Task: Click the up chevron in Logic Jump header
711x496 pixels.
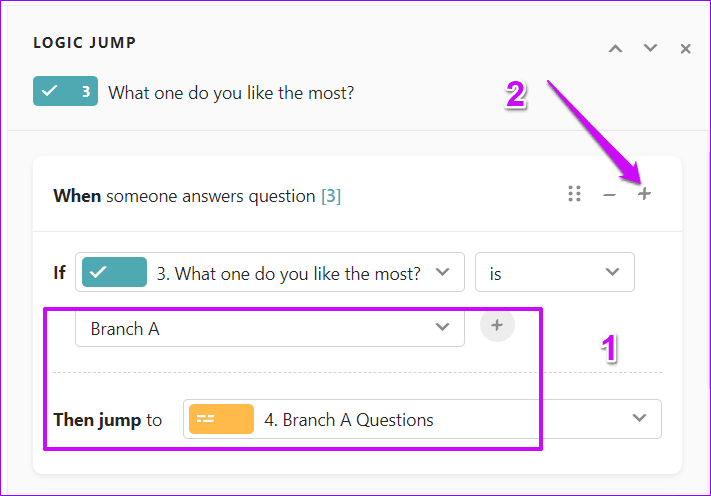Action: pos(616,48)
